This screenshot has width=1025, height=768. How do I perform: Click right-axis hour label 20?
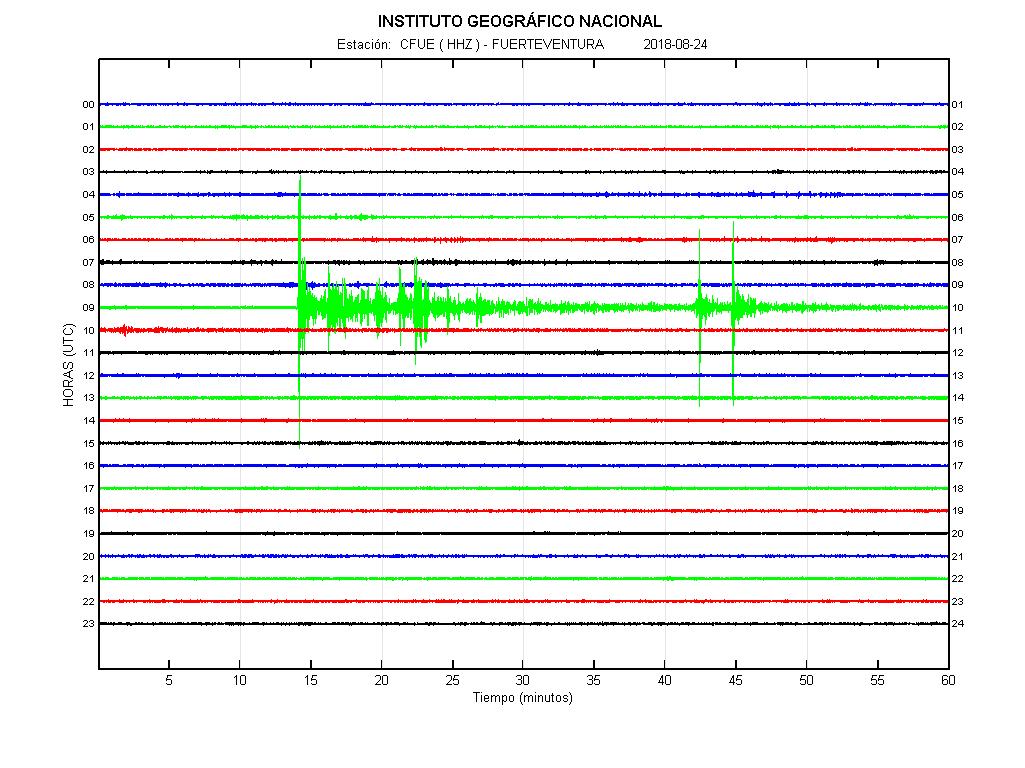958,534
